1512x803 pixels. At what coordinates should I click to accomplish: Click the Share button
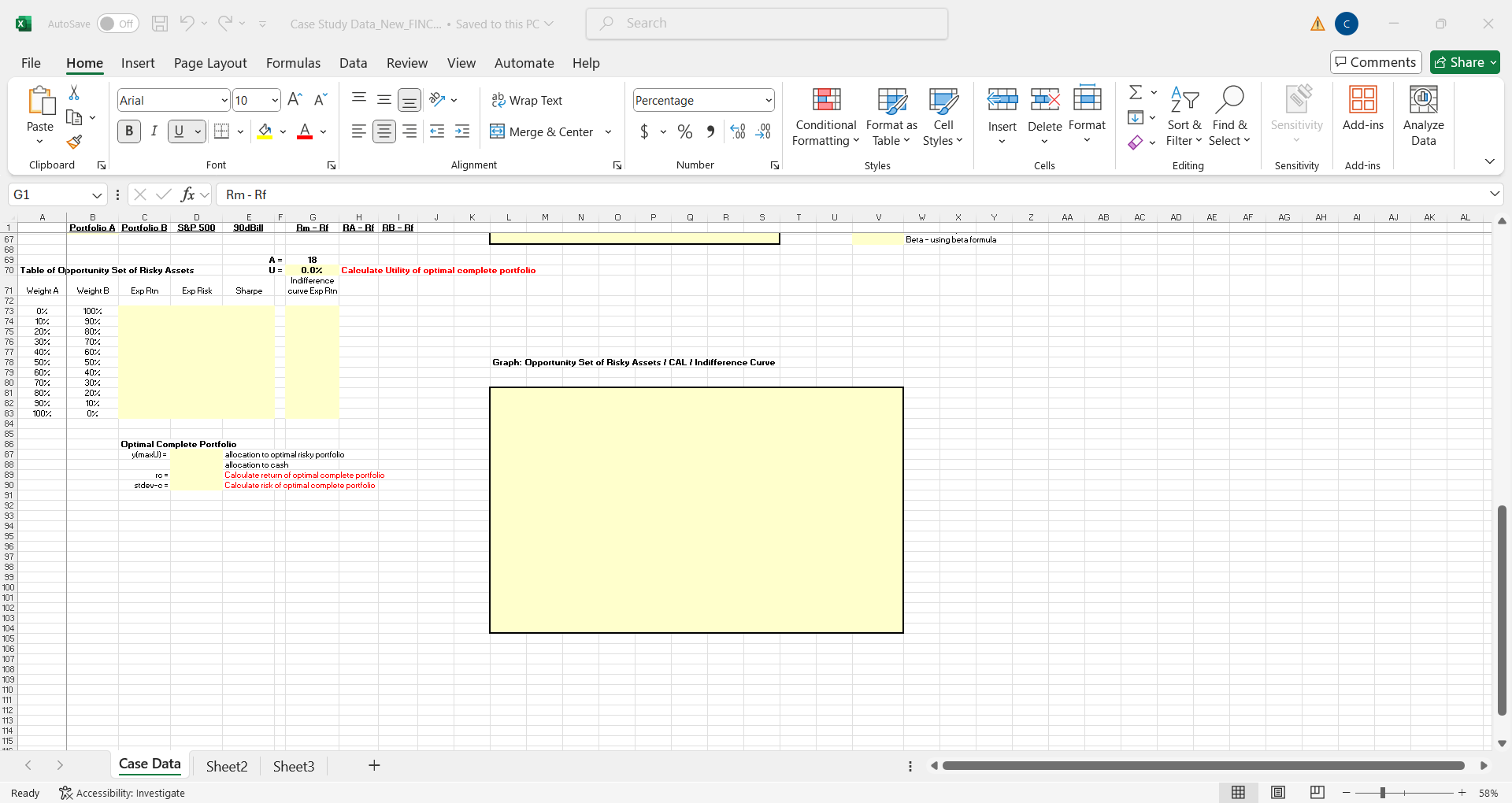[x=1463, y=62]
